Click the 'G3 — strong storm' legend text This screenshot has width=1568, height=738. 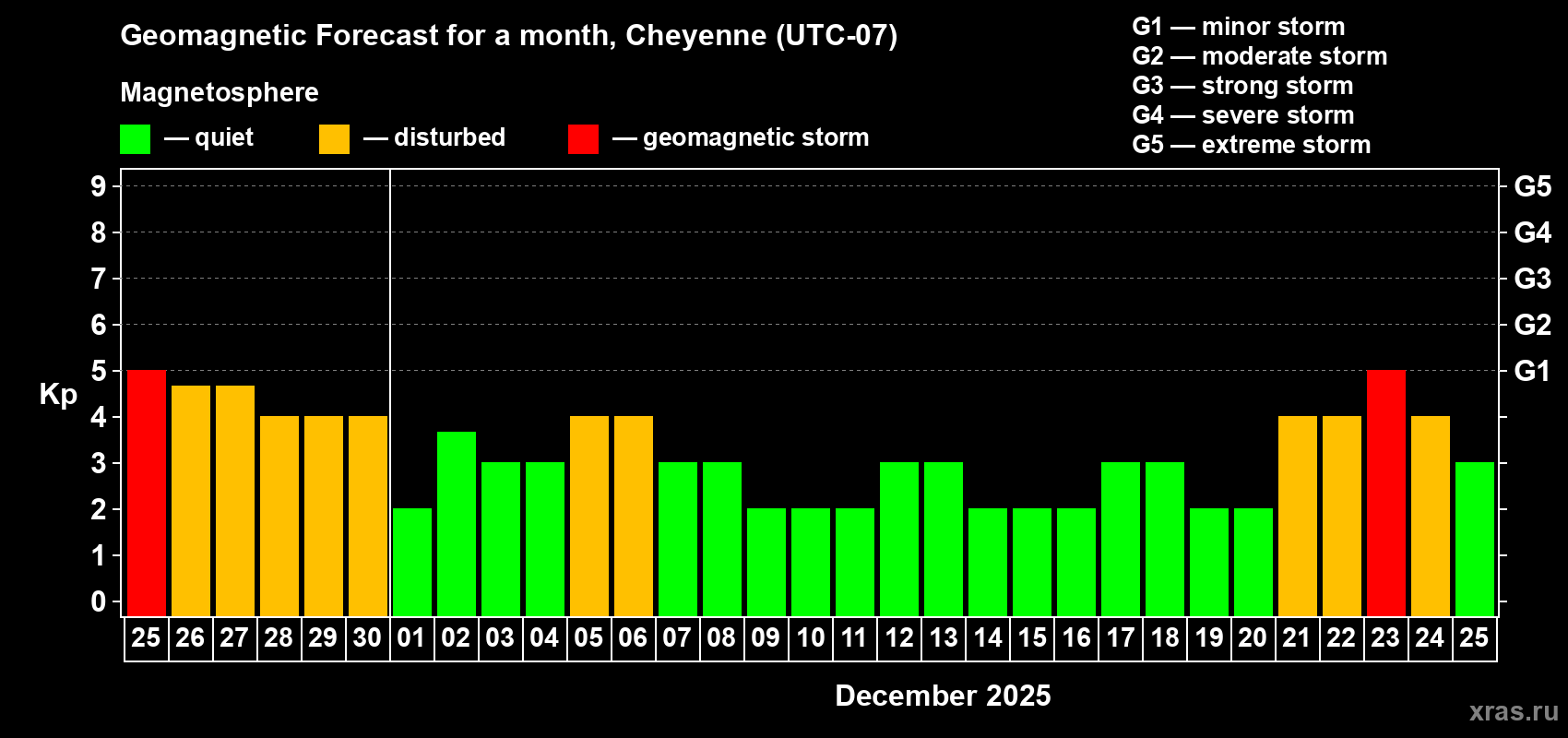(x=1242, y=86)
